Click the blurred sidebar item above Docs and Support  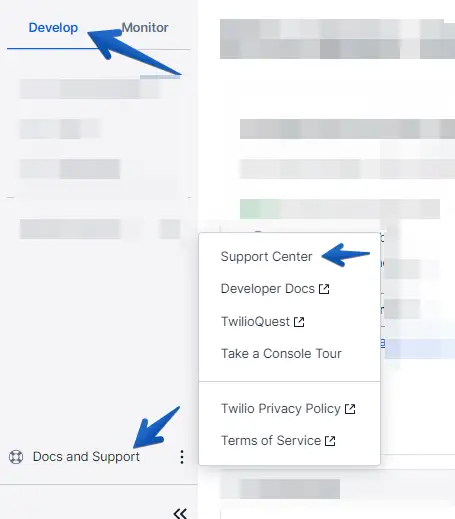click(x=100, y=229)
